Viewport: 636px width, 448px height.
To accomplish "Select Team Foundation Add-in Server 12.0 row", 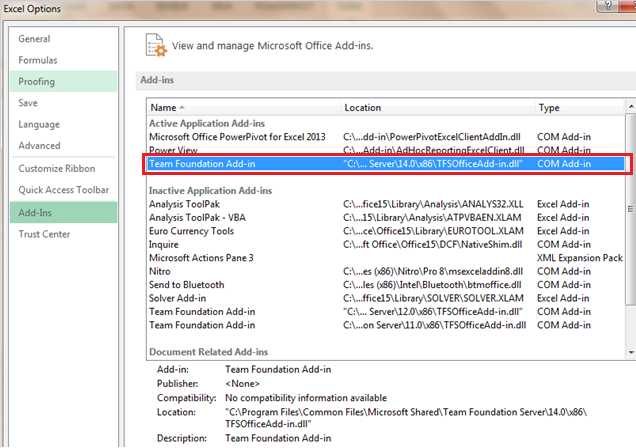I will 385,311.
